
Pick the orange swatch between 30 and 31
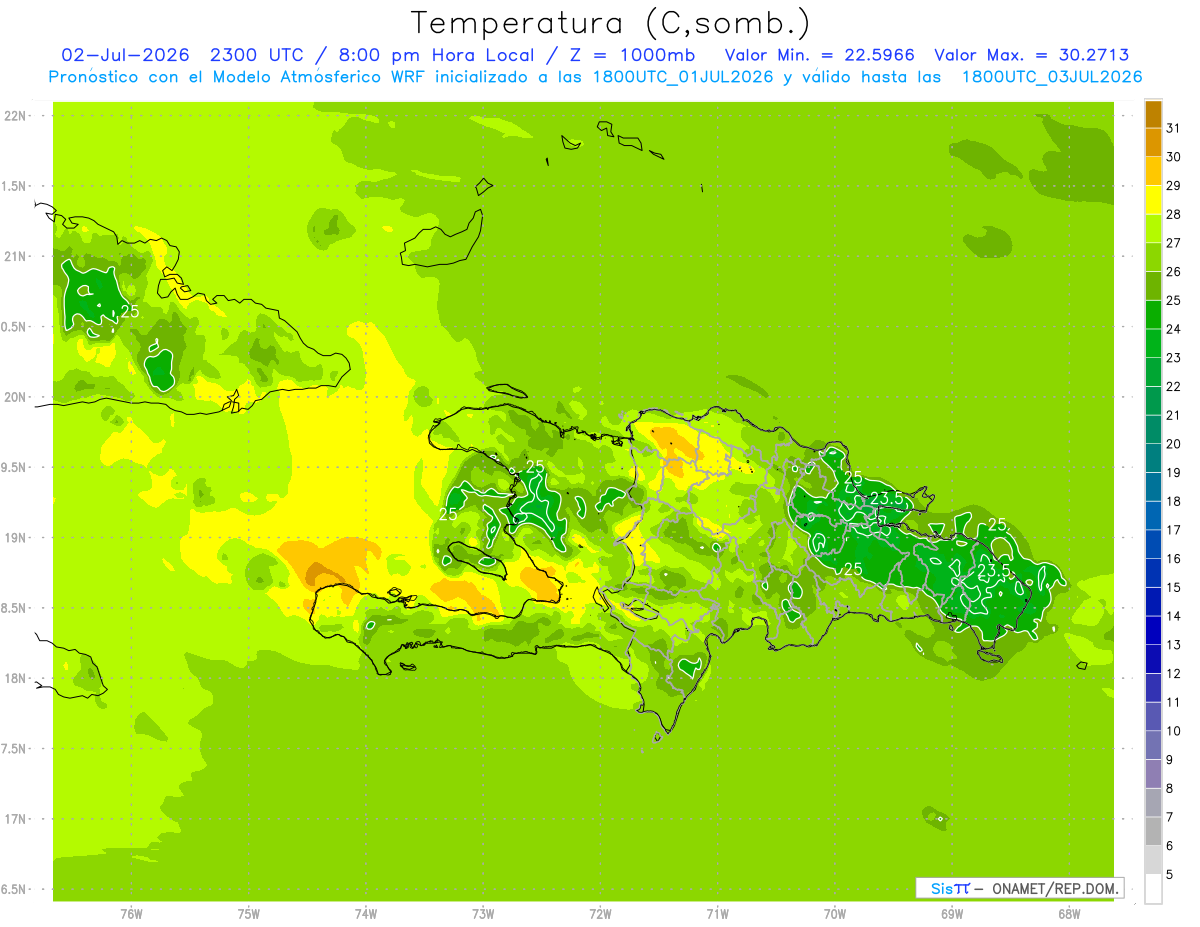coord(1153,143)
